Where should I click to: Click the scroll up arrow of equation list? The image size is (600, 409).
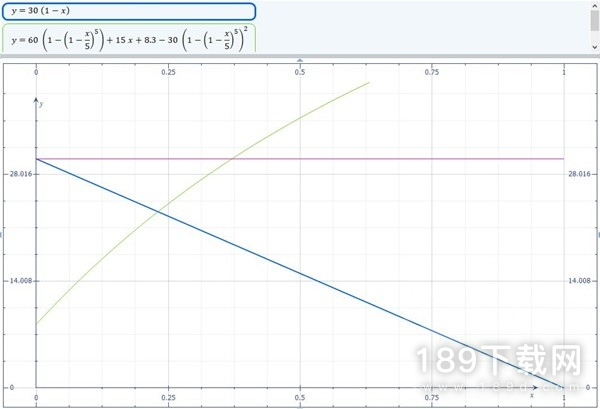pos(594,4)
